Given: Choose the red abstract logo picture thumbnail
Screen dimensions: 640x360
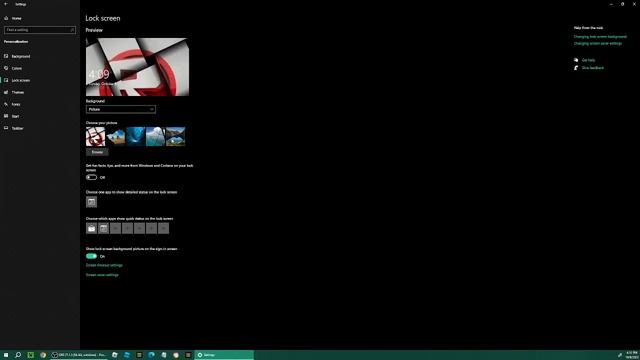Looking at the screenshot, I should (x=96, y=136).
